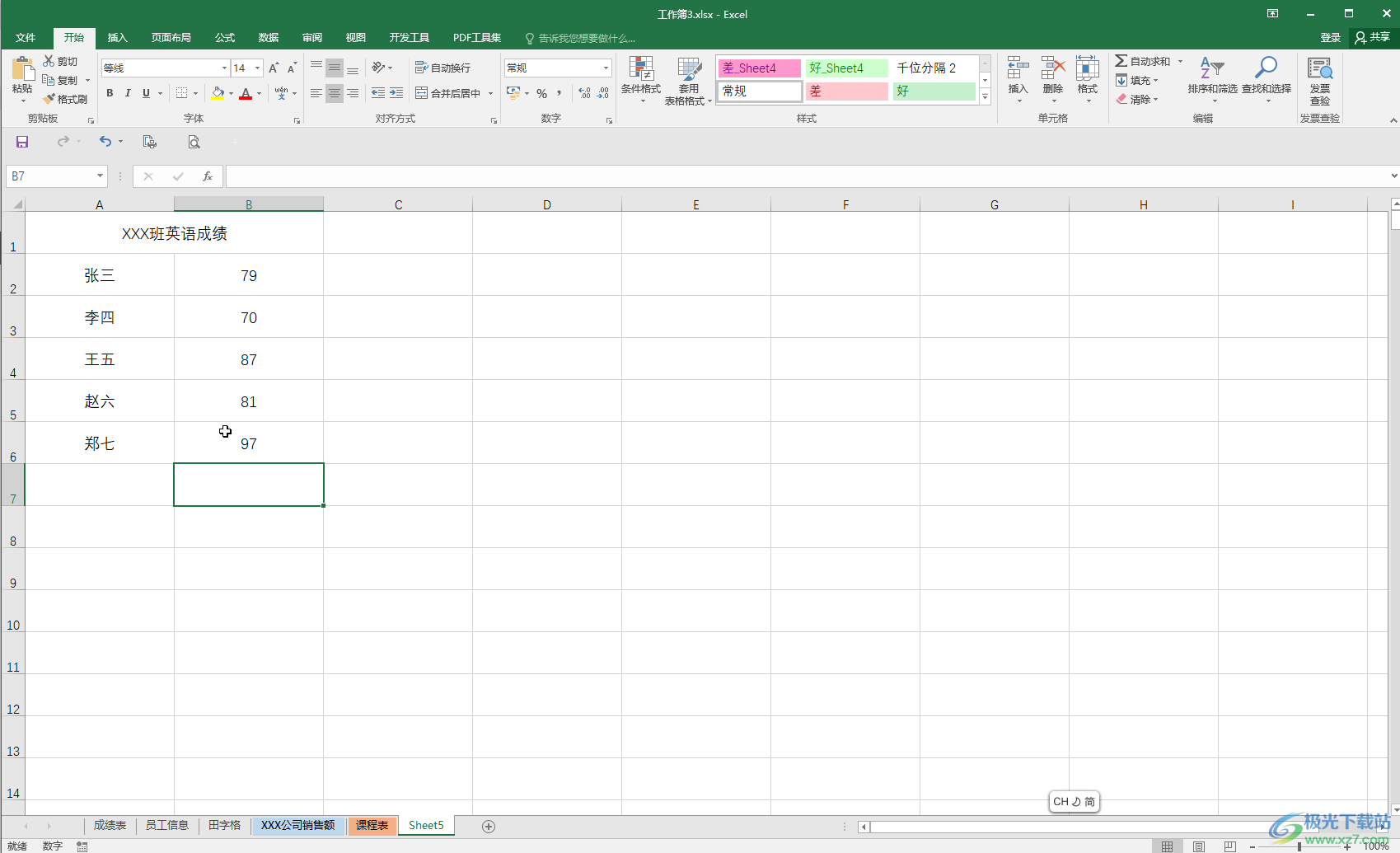Screen dimensions: 1400x853
Task: Click the increase decimal icon
Action: 585,93
